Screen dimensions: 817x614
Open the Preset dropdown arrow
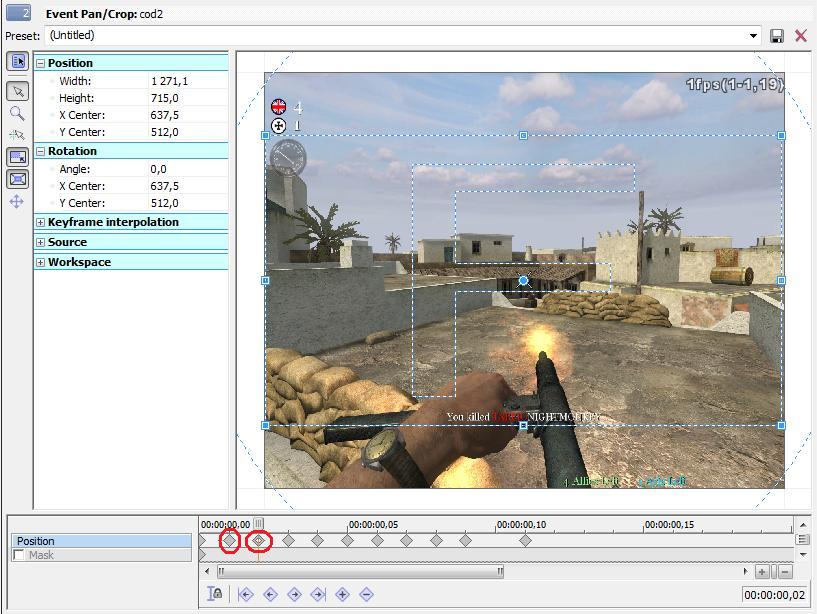pos(753,36)
